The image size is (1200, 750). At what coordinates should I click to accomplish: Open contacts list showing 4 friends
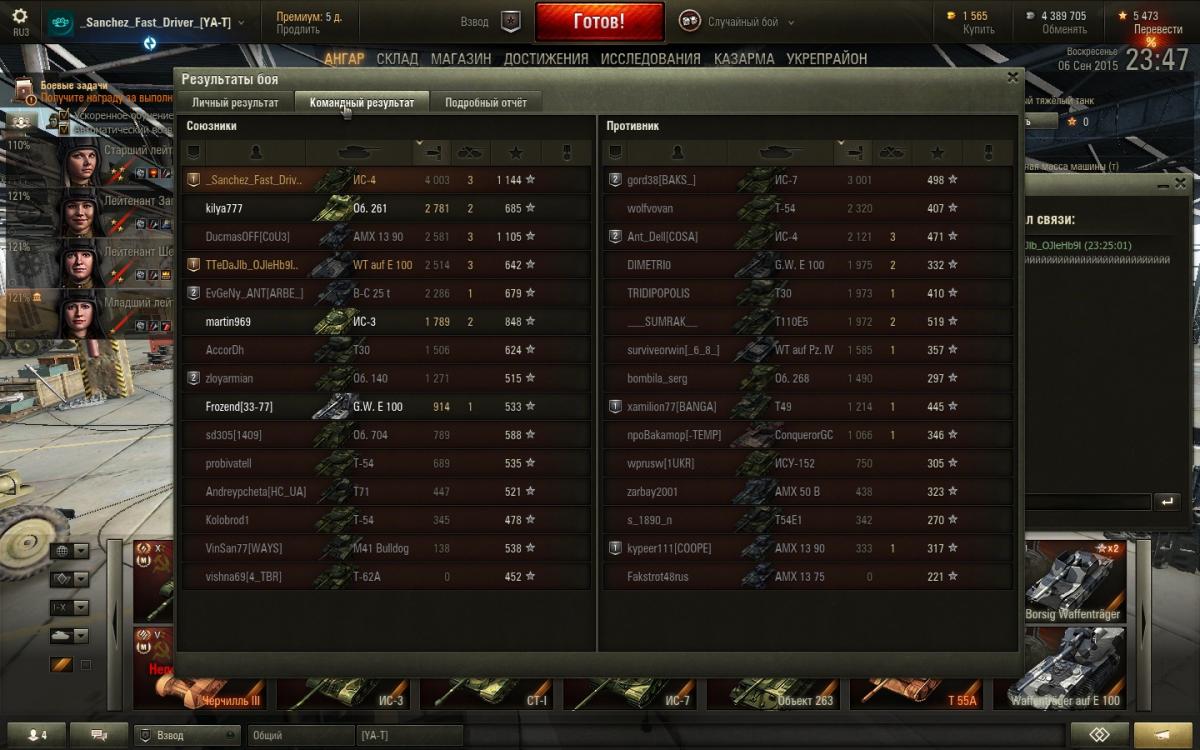36,735
